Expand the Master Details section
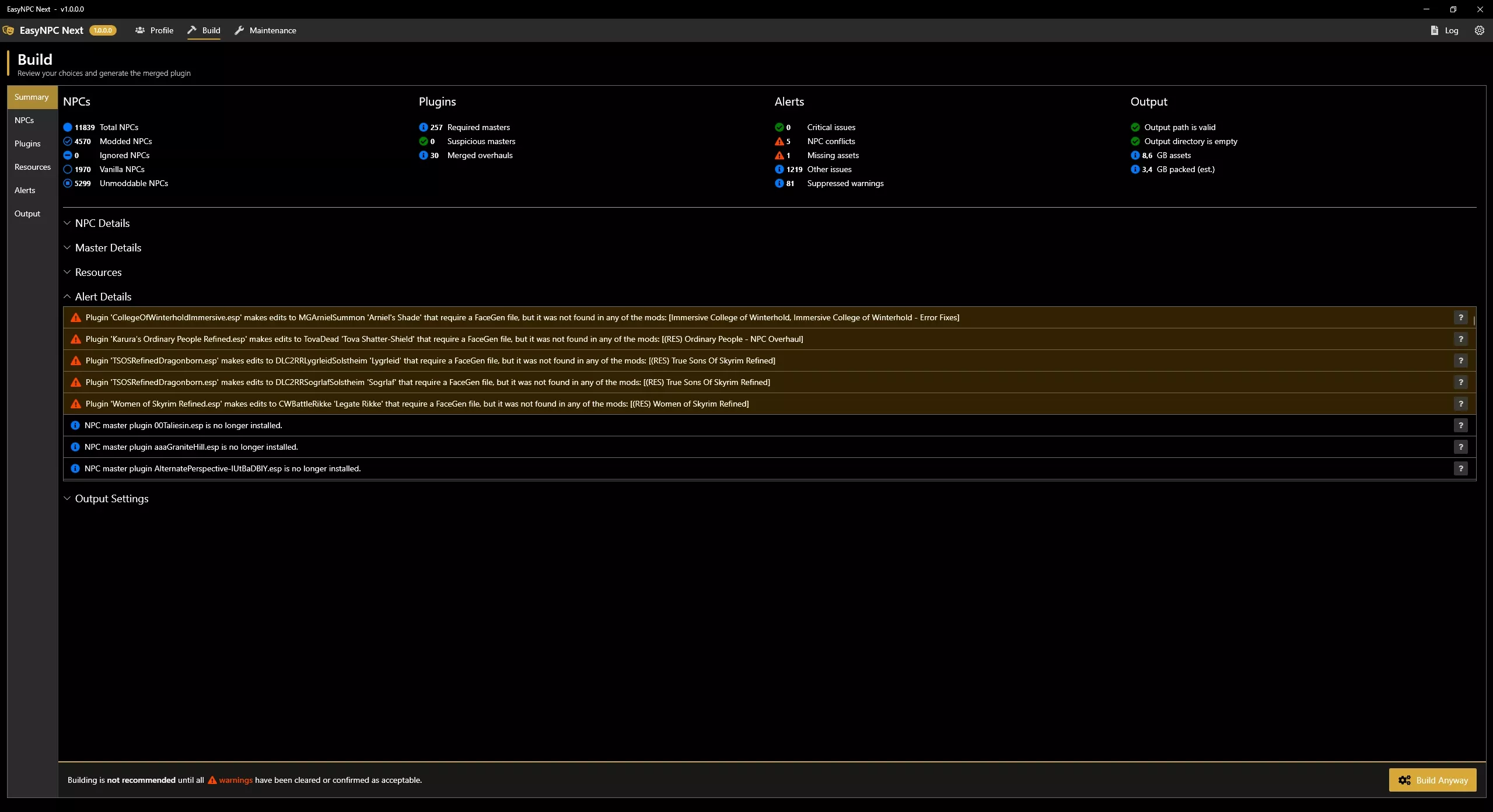This screenshot has width=1493, height=812. 103,248
